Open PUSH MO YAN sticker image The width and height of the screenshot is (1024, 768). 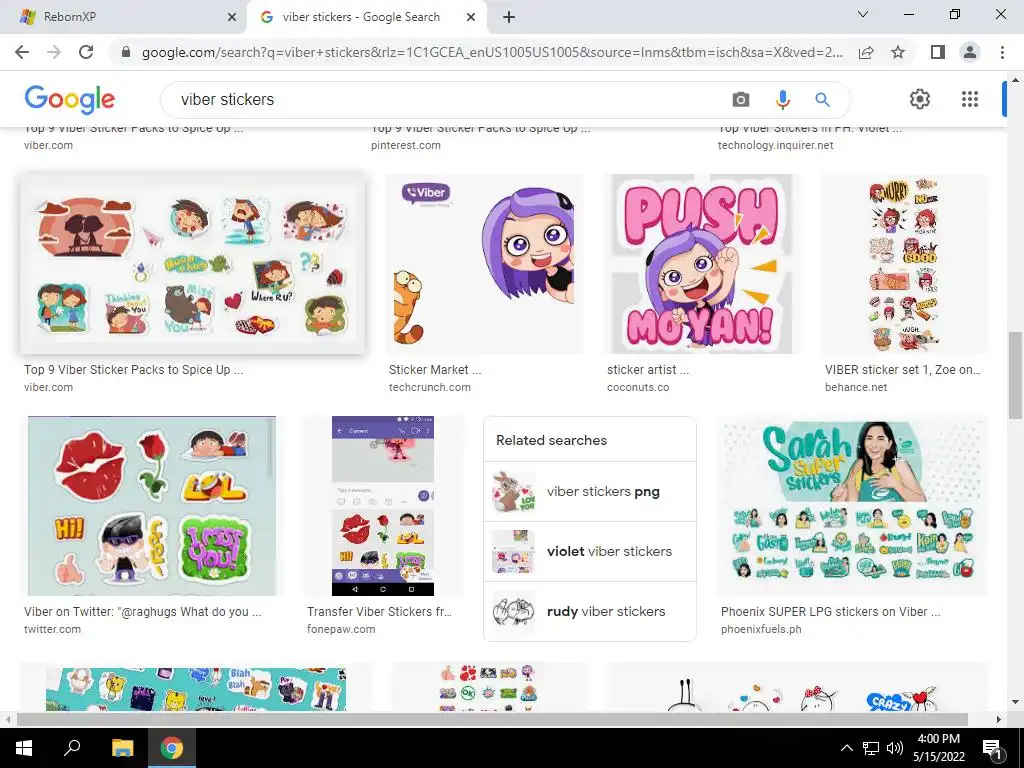702,264
